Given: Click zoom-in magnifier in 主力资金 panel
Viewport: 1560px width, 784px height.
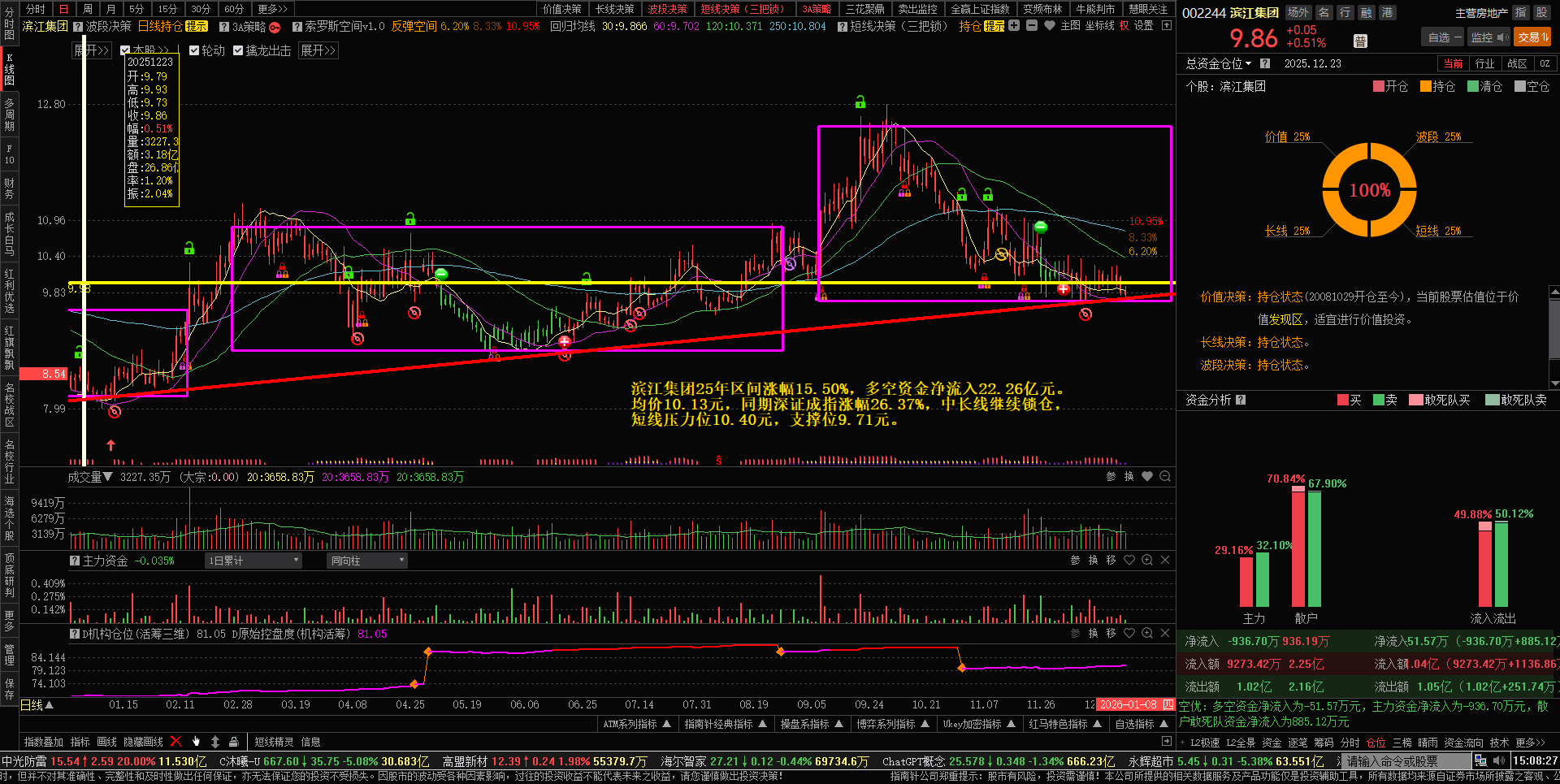Looking at the screenshot, I should [x=1147, y=560].
